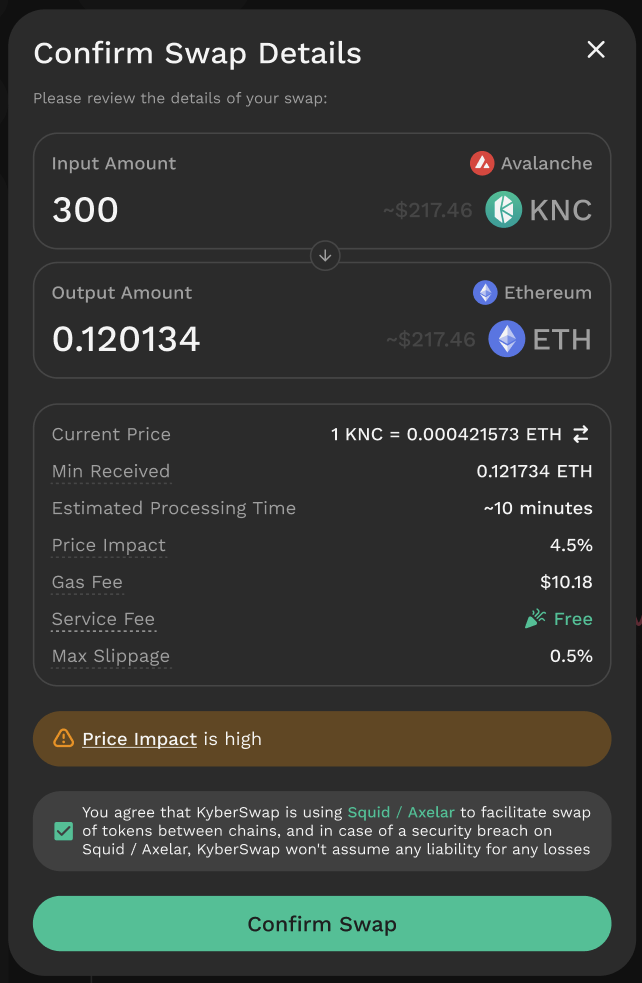Uncheck the Squid / Axelar agreement checkbox
This screenshot has height=983, width=642.
[x=63, y=831]
